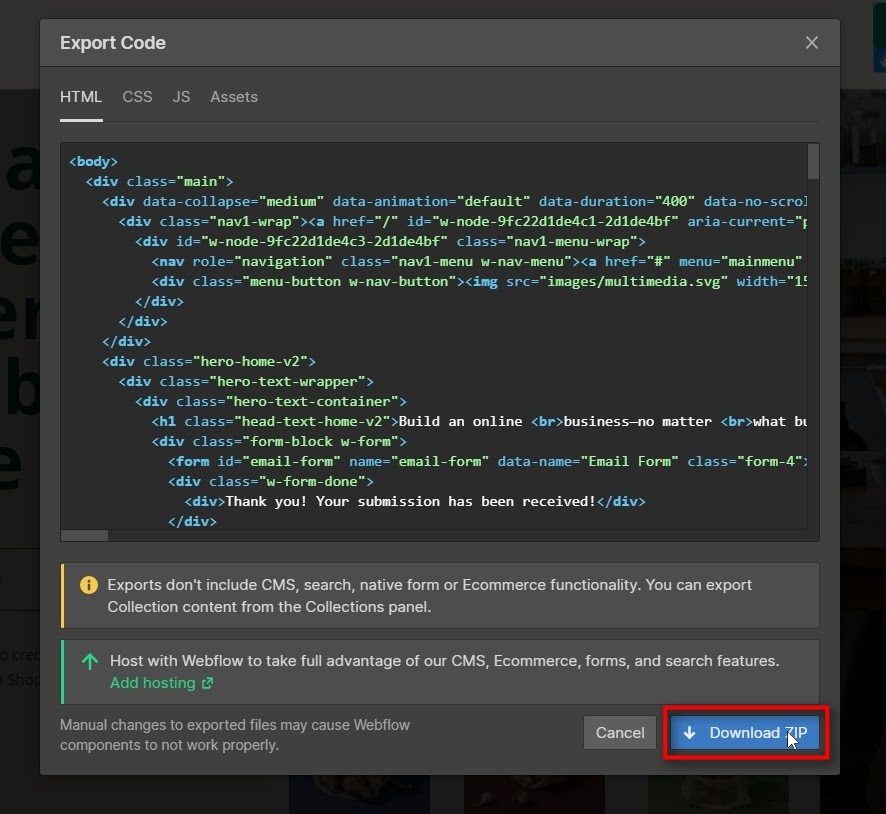Click the form id="email-form" line

[487, 462]
